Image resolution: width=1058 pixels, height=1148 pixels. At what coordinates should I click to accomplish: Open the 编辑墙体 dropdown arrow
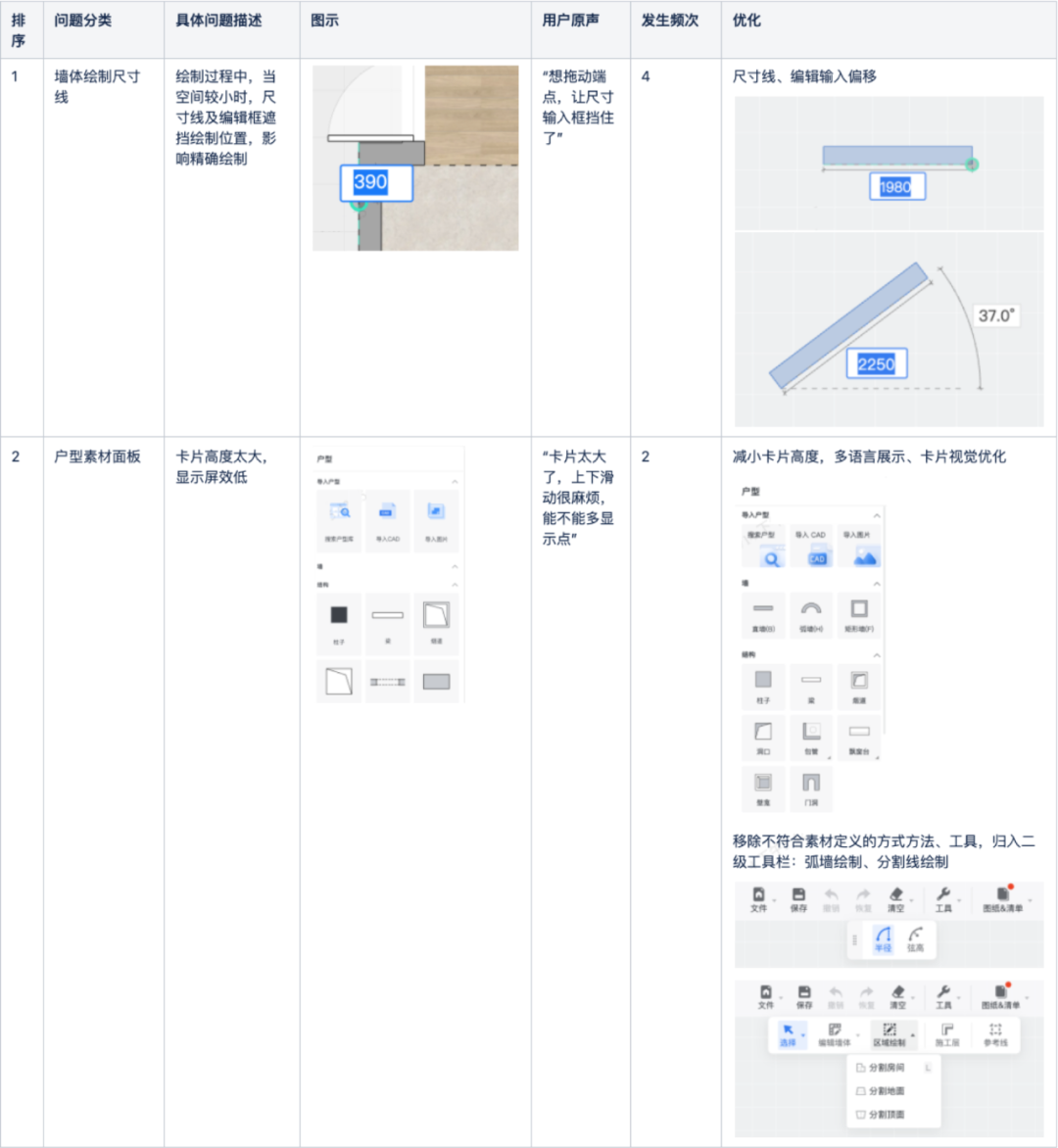click(857, 1035)
